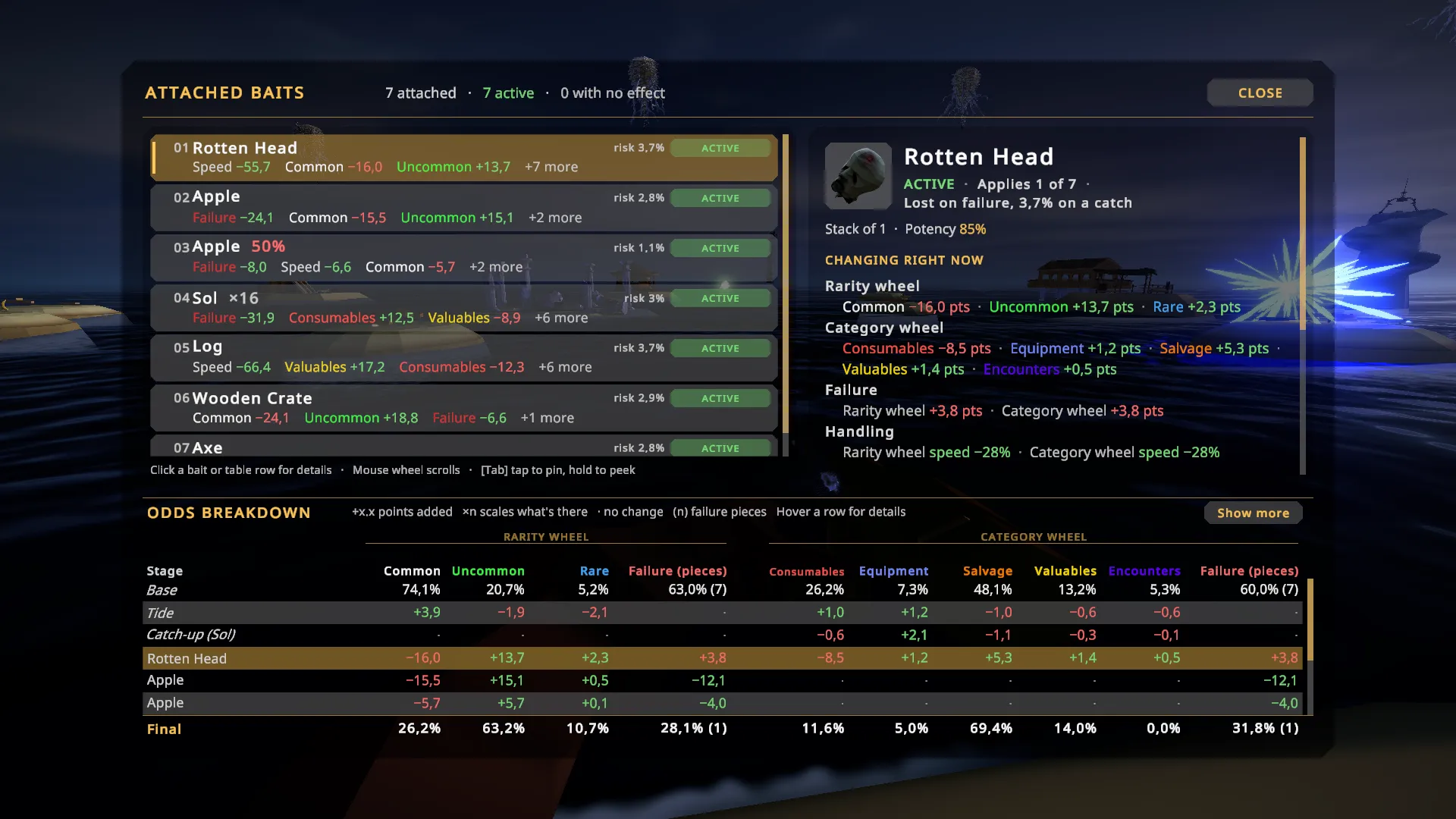Expand '+7 more' on Rotten Head row
The height and width of the screenshot is (819, 1456).
tap(551, 167)
